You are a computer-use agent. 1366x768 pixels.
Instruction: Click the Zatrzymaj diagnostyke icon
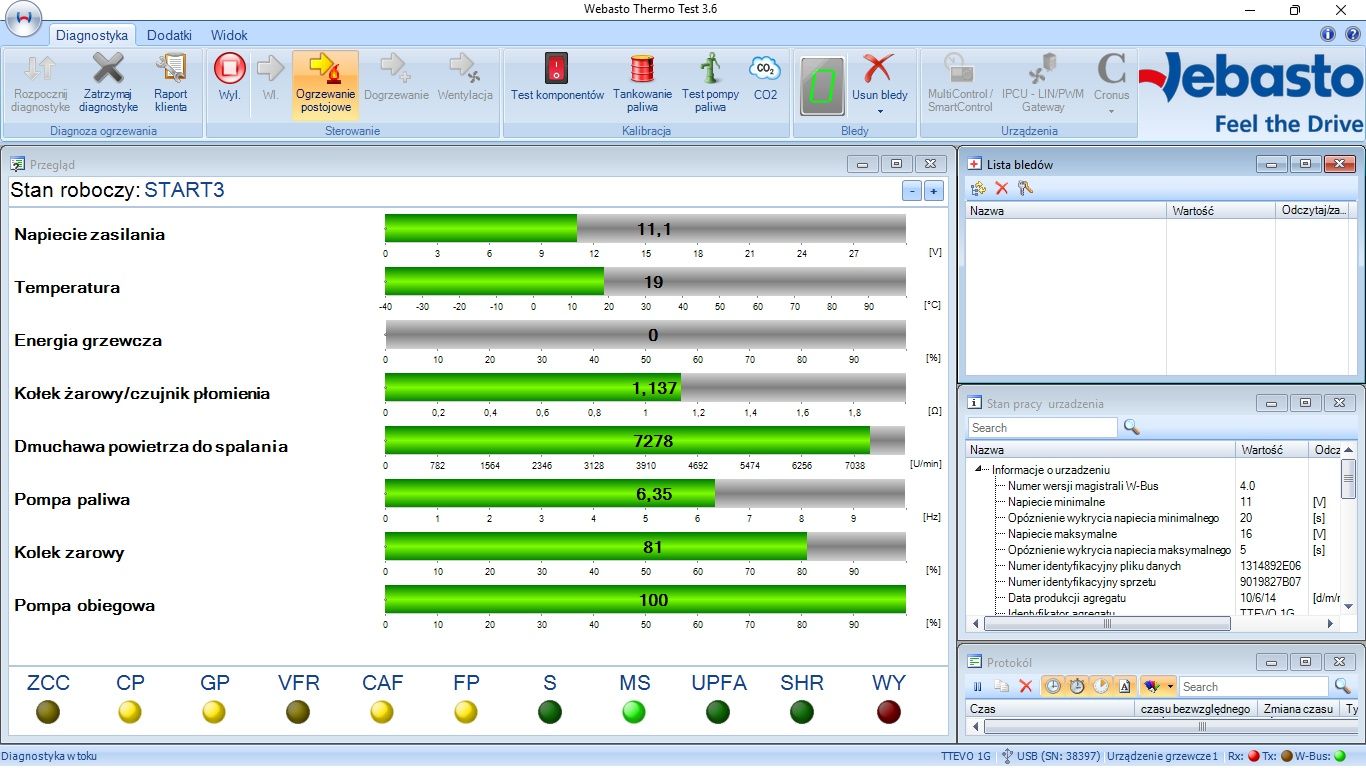110,69
